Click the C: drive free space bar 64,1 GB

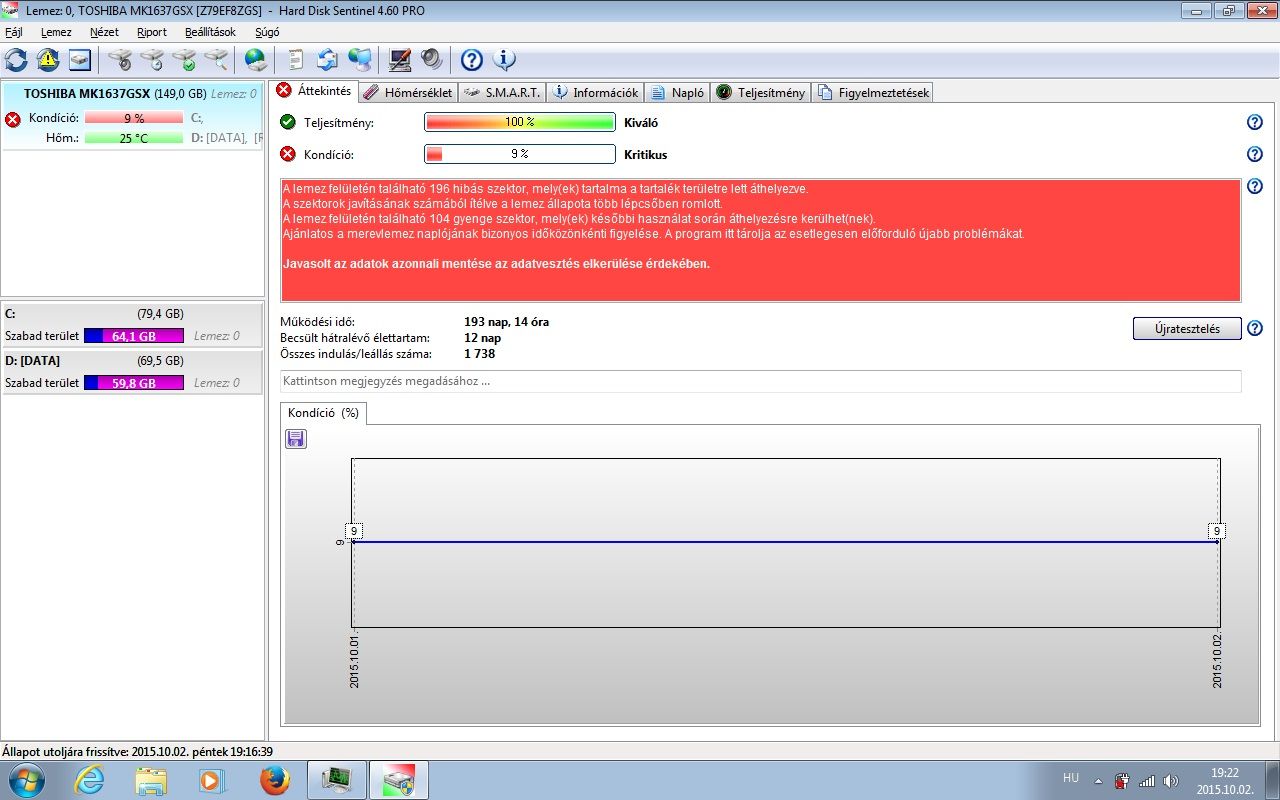134,336
